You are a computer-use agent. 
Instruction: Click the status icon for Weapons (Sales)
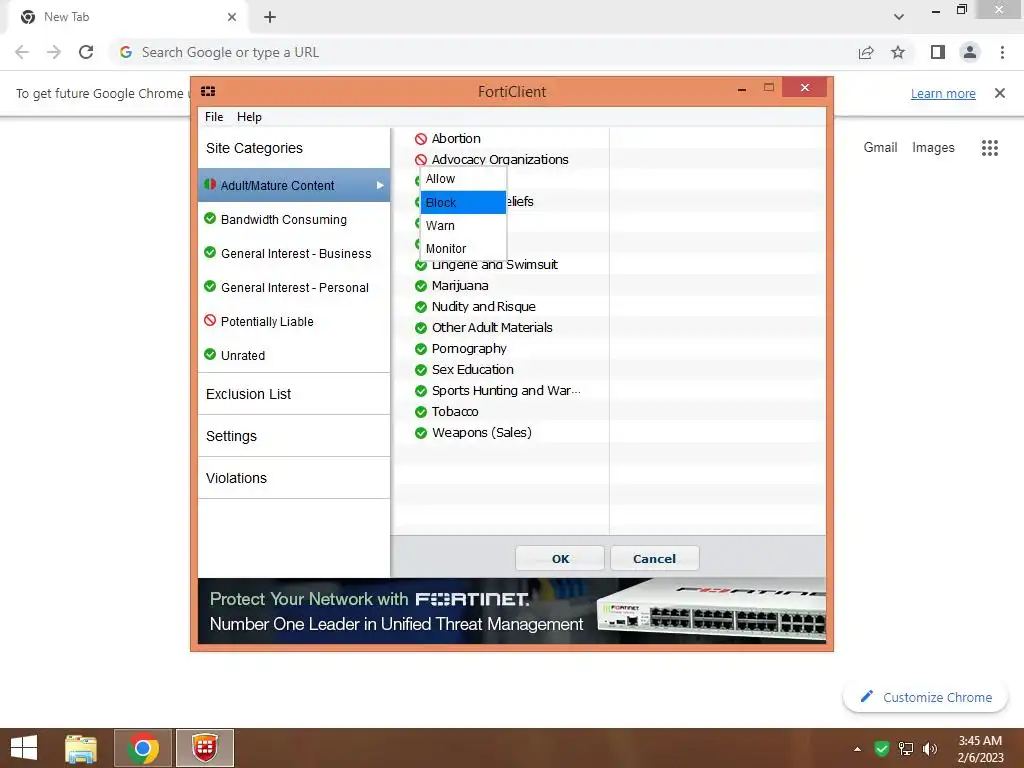pyautogui.click(x=421, y=433)
